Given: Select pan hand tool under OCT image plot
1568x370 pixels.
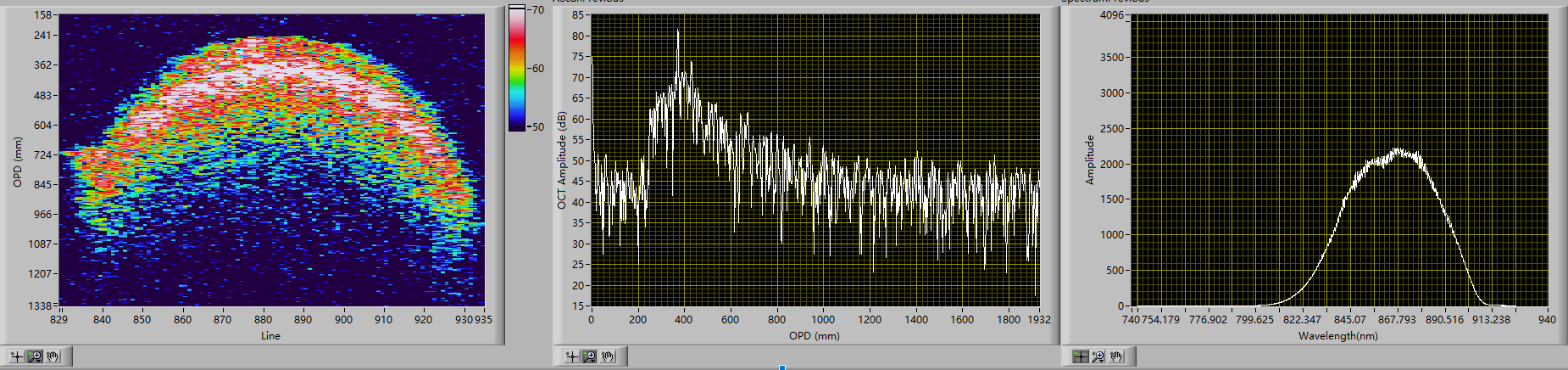Looking at the screenshot, I should [53, 356].
